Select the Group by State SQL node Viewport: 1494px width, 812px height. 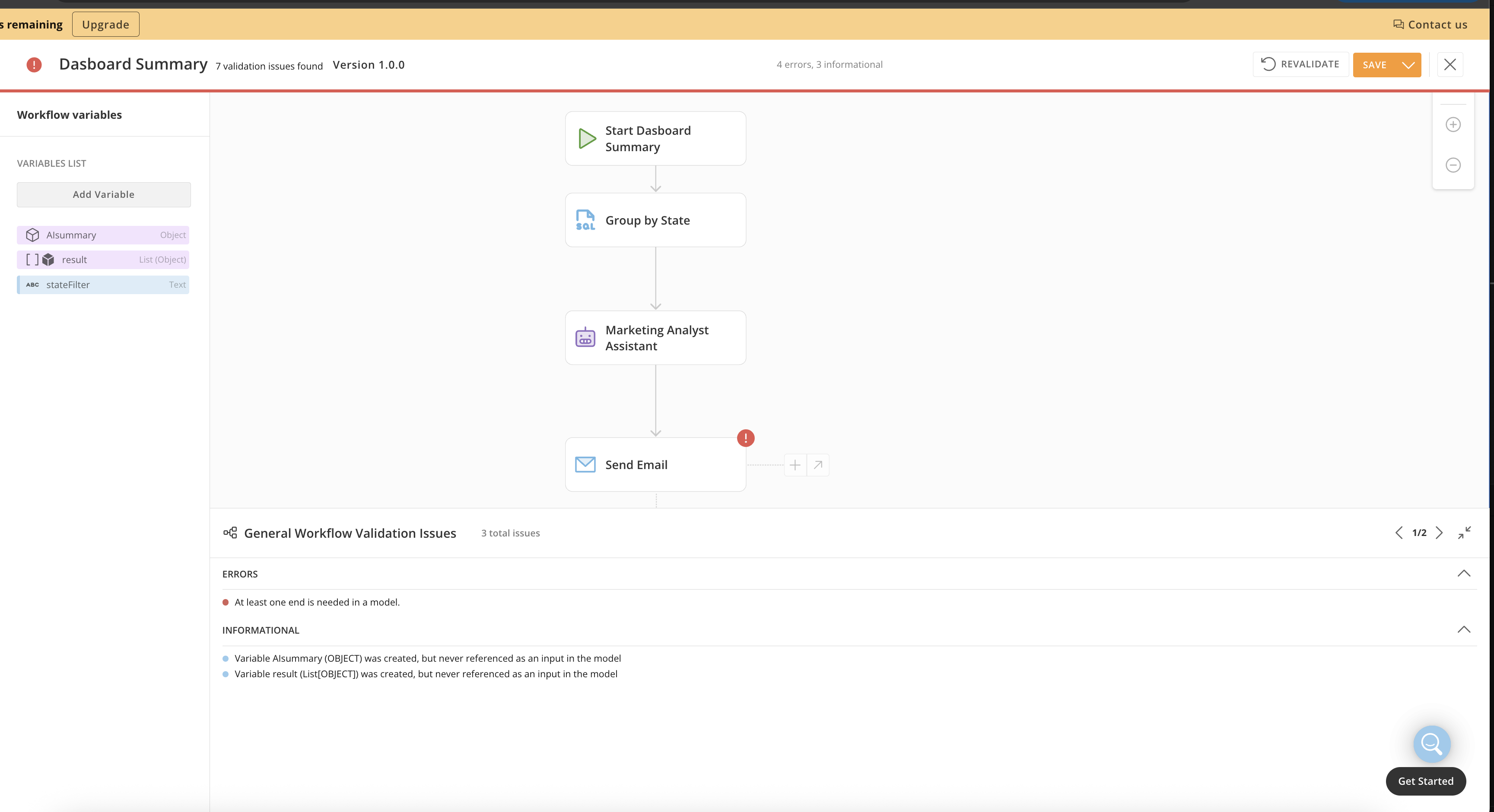tap(655, 220)
